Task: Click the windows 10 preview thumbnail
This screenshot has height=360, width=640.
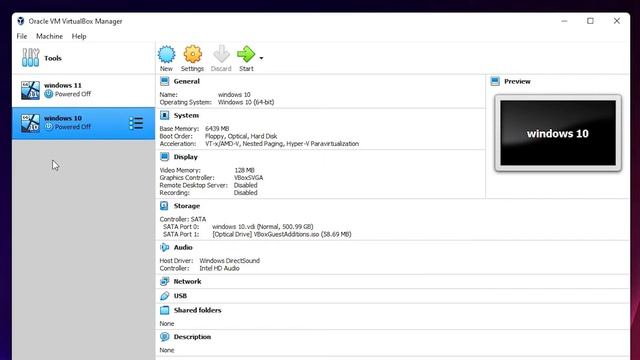Action: click(558, 133)
